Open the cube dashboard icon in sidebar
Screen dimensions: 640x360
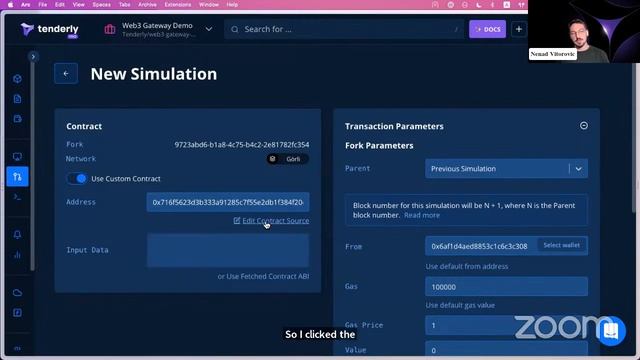click(17, 79)
